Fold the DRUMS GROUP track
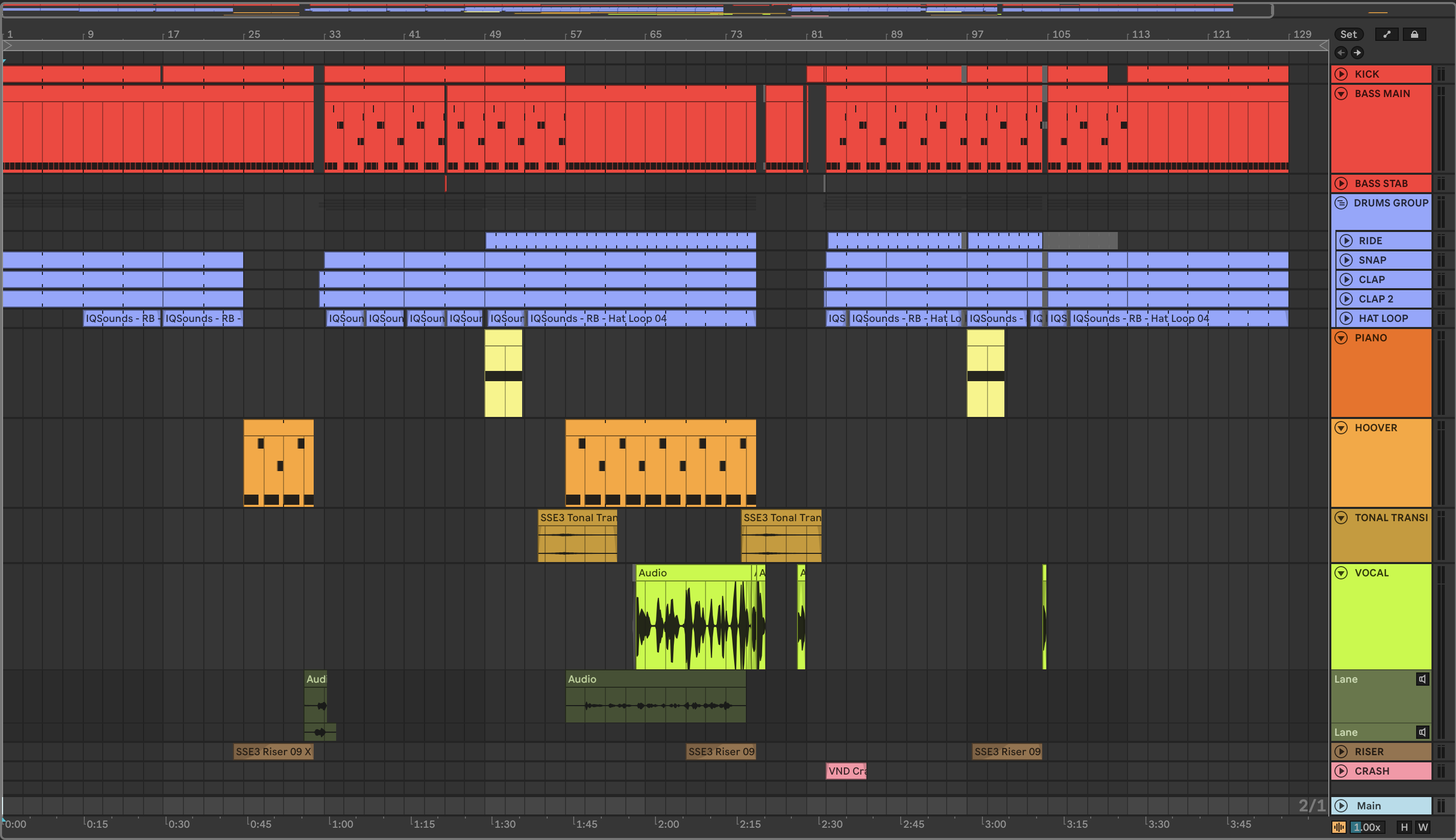The height and width of the screenshot is (840, 1456). [x=1341, y=203]
